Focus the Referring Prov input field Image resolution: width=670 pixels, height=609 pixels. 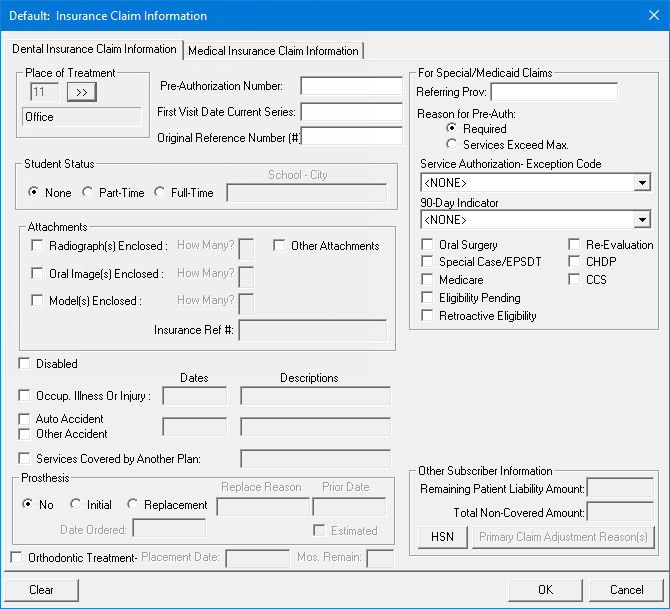554,93
